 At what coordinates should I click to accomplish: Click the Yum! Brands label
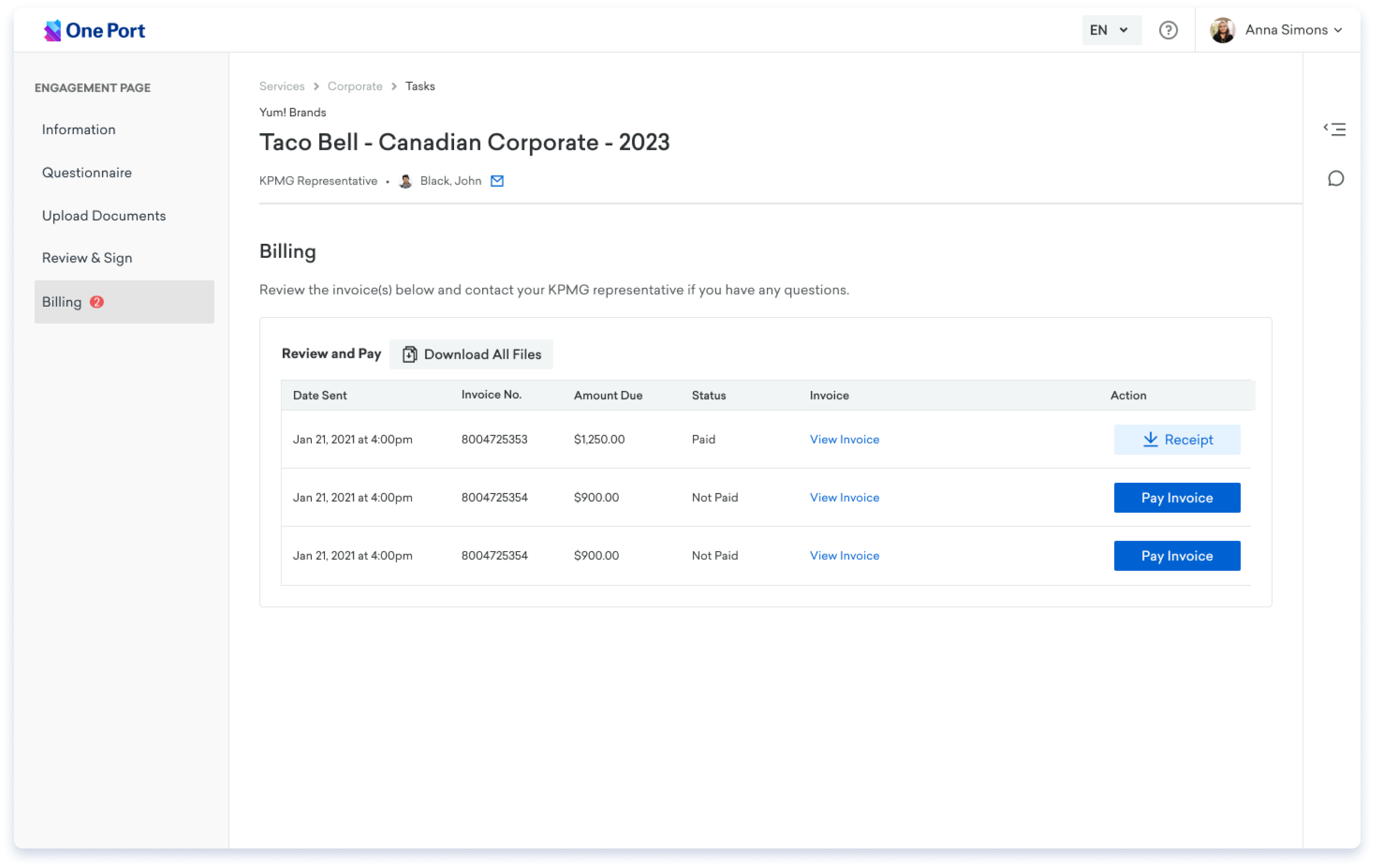pos(293,112)
